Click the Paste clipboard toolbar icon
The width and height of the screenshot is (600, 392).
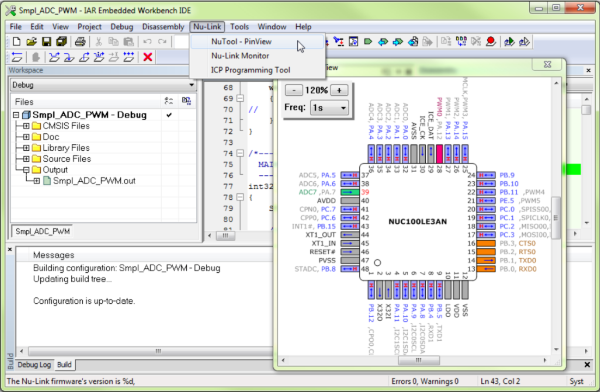tap(129, 42)
